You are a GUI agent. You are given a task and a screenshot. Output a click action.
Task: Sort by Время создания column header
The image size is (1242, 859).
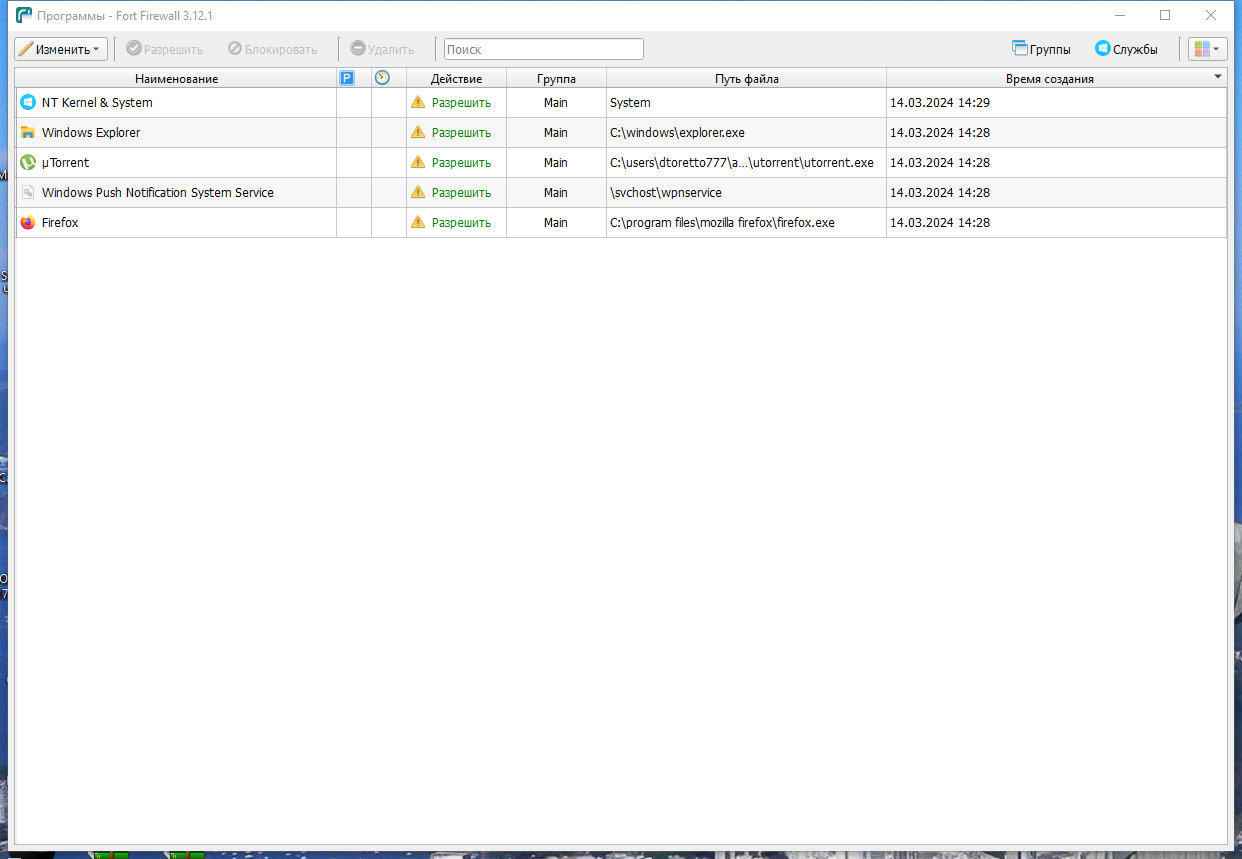[x=1056, y=78]
